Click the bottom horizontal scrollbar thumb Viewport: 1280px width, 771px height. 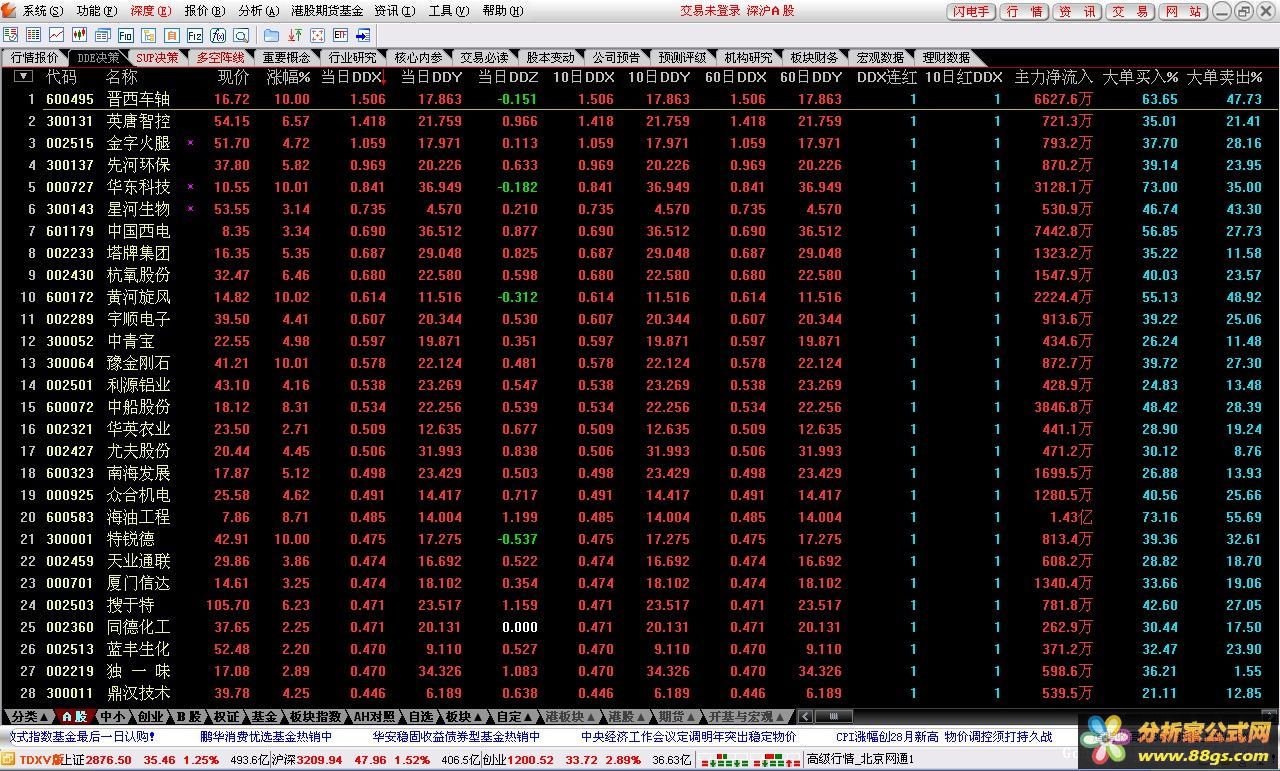click(832, 717)
